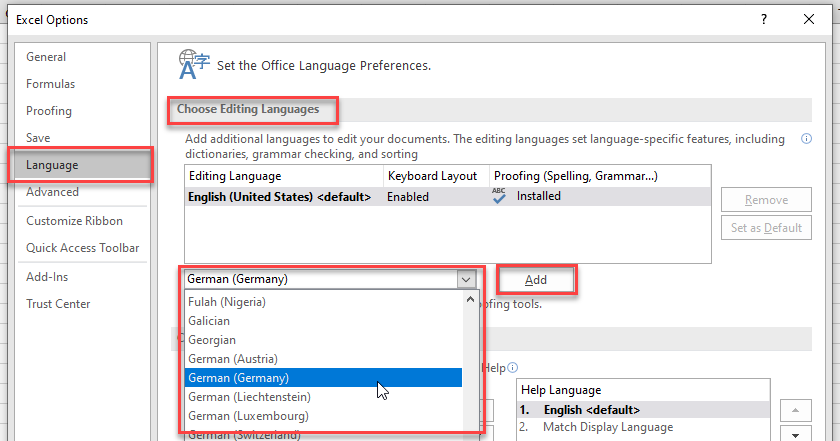The height and width of the screenshot is (441, 840).
Task: Choose German (Liechtenstein) from the list
Action: (323, 397)
